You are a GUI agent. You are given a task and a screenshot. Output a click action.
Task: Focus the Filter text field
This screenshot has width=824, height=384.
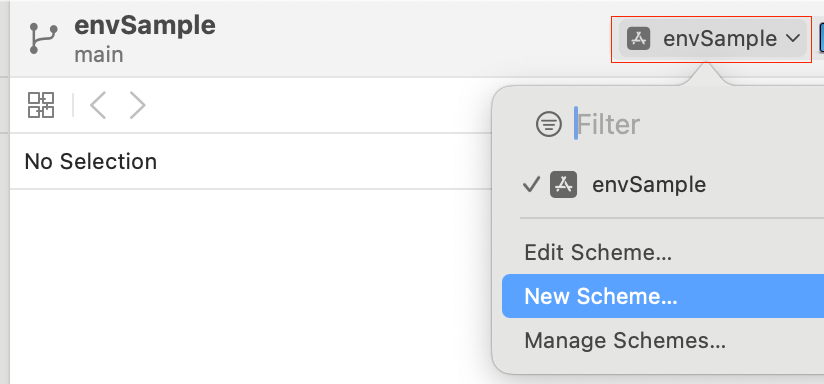[x=699, y=124]
